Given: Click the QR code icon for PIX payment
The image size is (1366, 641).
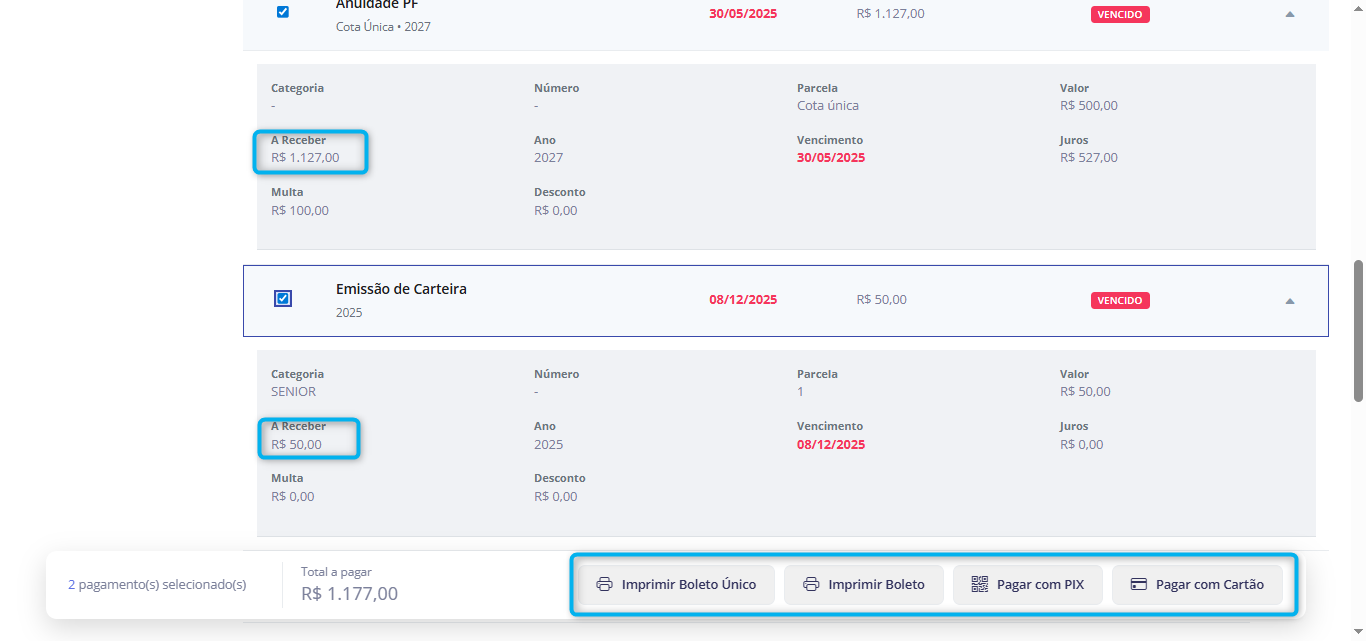Looking at the screenshot, I should (980, 585).
